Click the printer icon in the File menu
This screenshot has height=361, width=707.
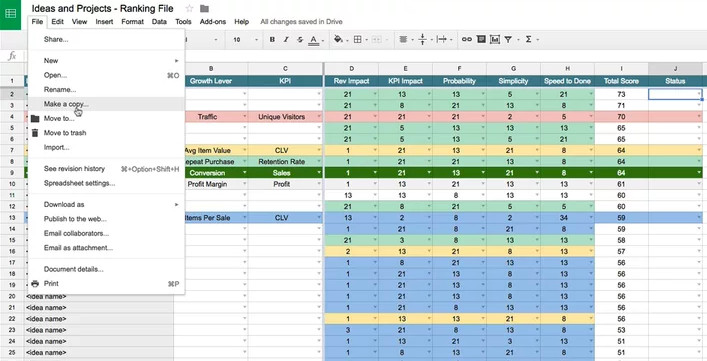pyautogui.click(x=35, y=283)
